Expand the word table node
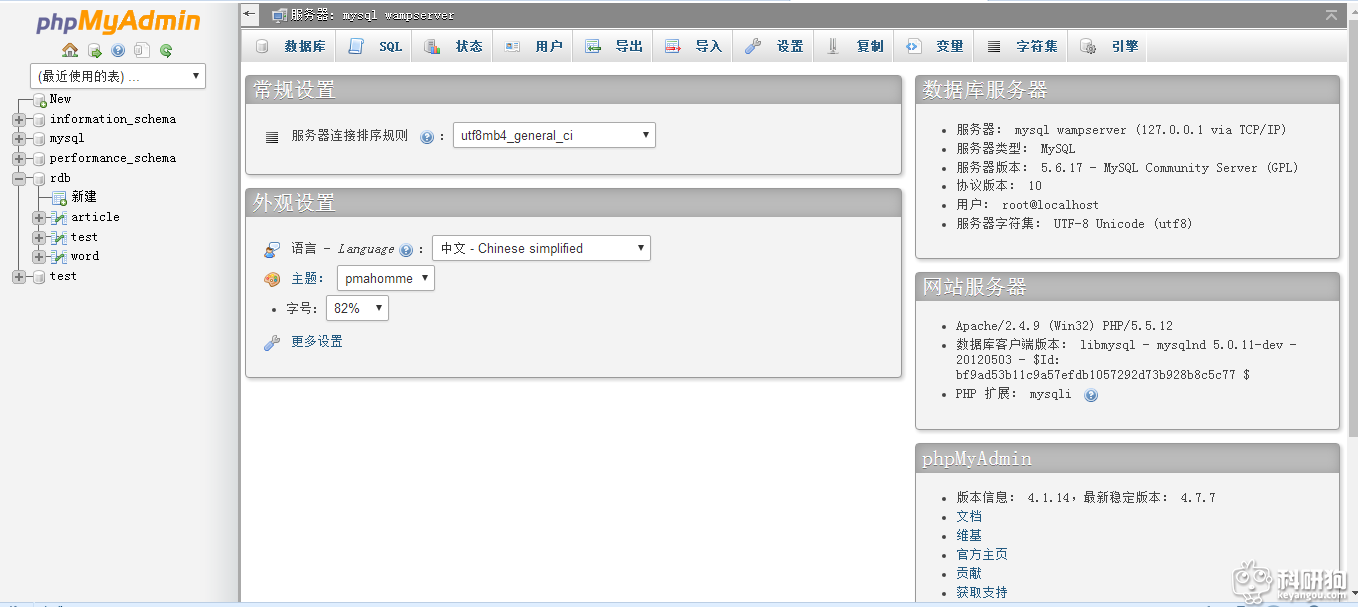The width and height of the screenshot is (1358, 607). click(x=39, y=256)
